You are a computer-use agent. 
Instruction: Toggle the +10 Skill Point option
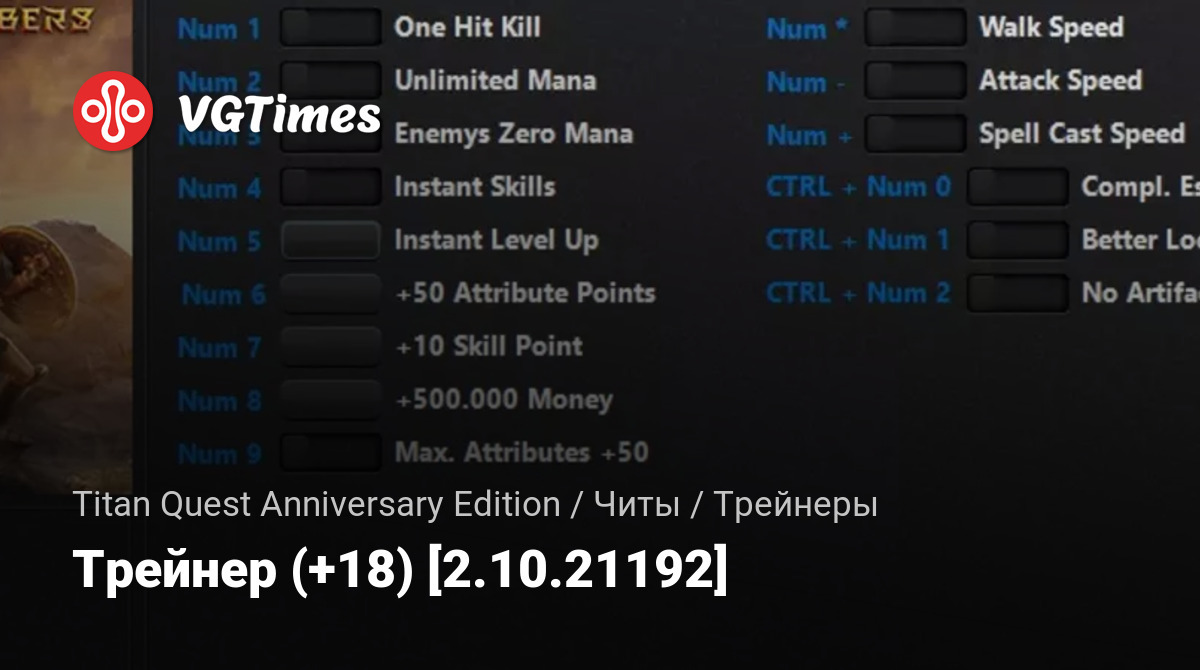(x=331, y=347)
